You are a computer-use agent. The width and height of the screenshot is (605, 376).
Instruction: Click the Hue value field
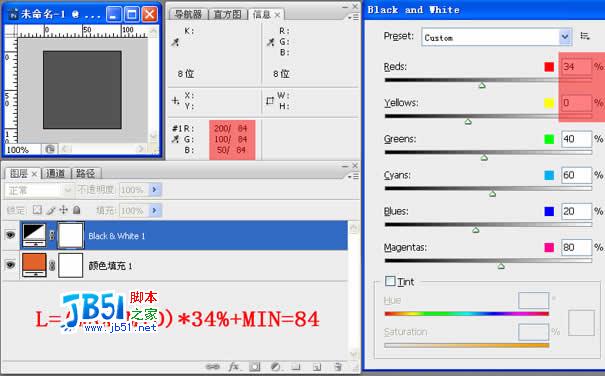pyautogui.click(x=534, y=300)
